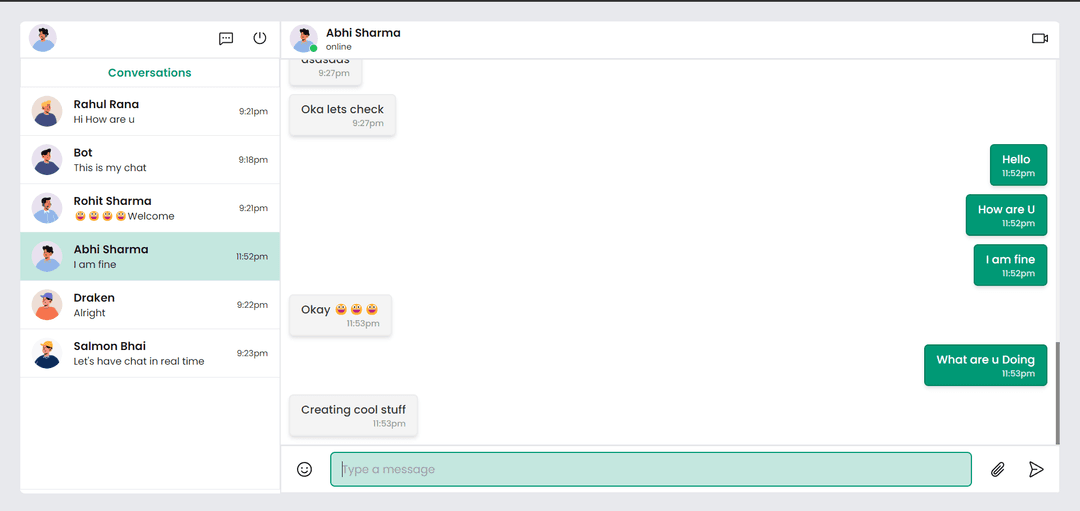Click the power logout icon

click(260, 38)
